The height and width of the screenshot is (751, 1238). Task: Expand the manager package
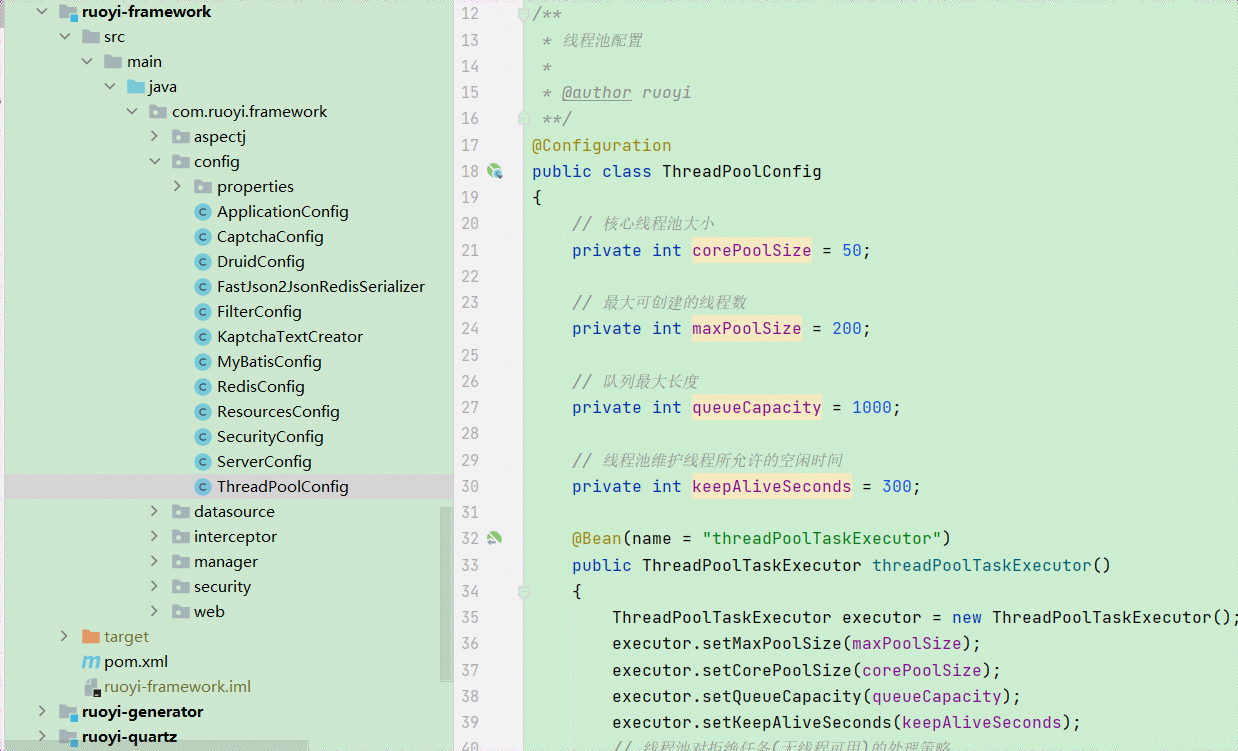[x=155, y=562]
